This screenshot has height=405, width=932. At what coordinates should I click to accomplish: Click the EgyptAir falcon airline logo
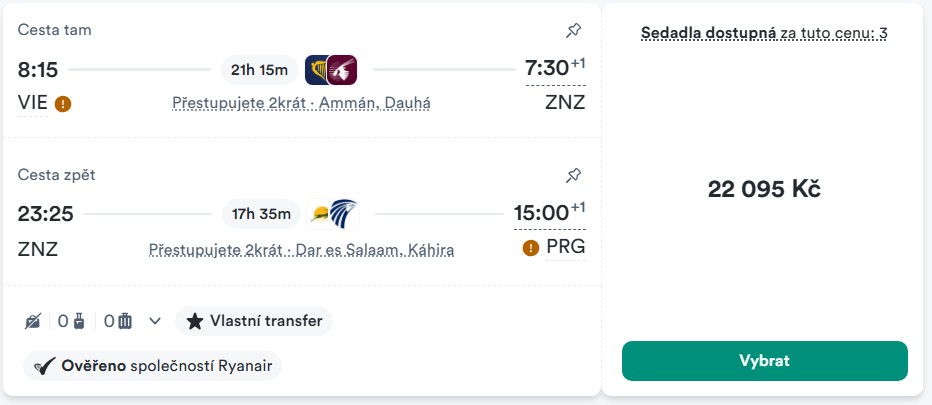[x=342, y=214]
